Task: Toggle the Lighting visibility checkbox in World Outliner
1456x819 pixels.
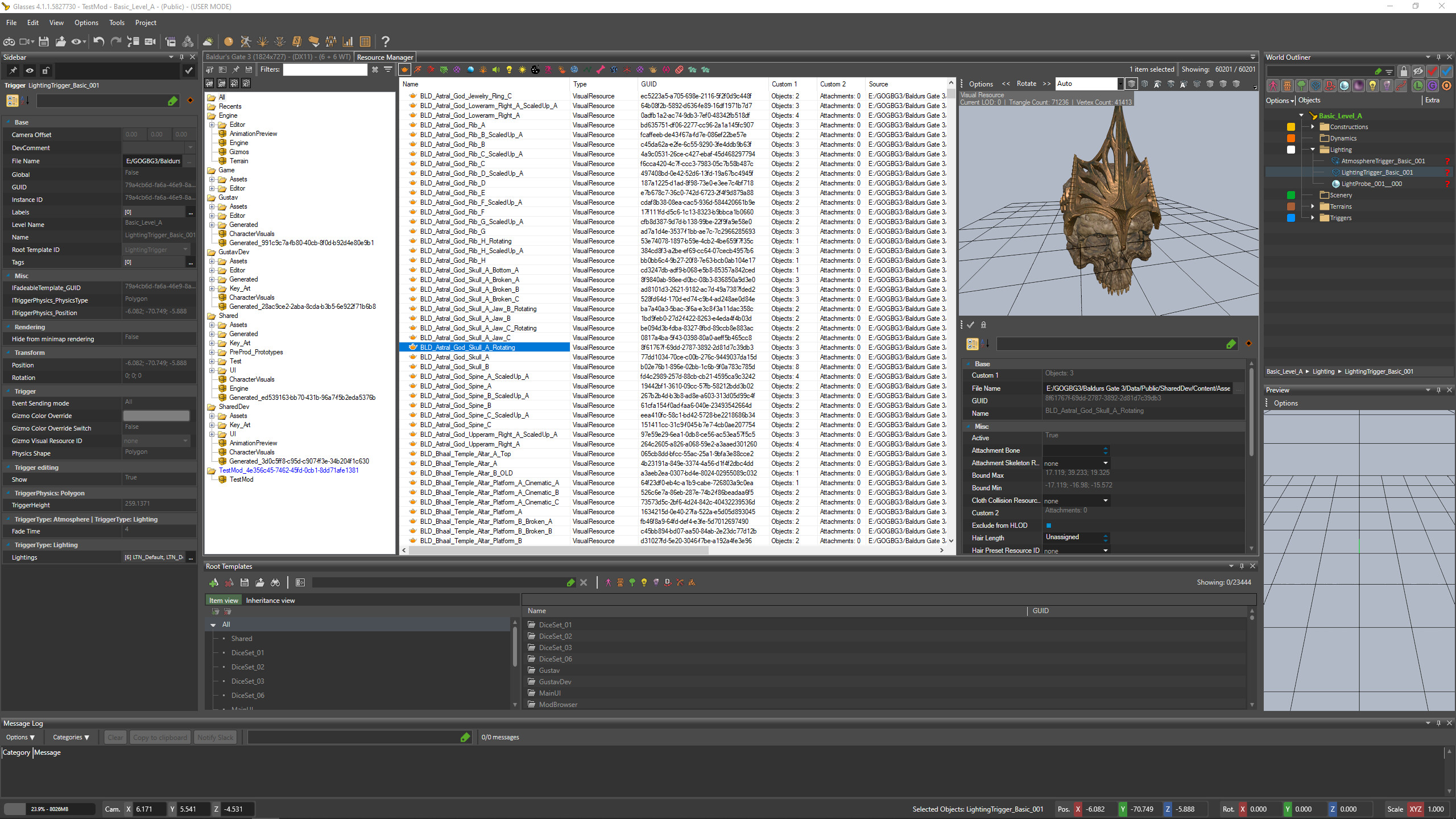Action: tap(1291, 149)
